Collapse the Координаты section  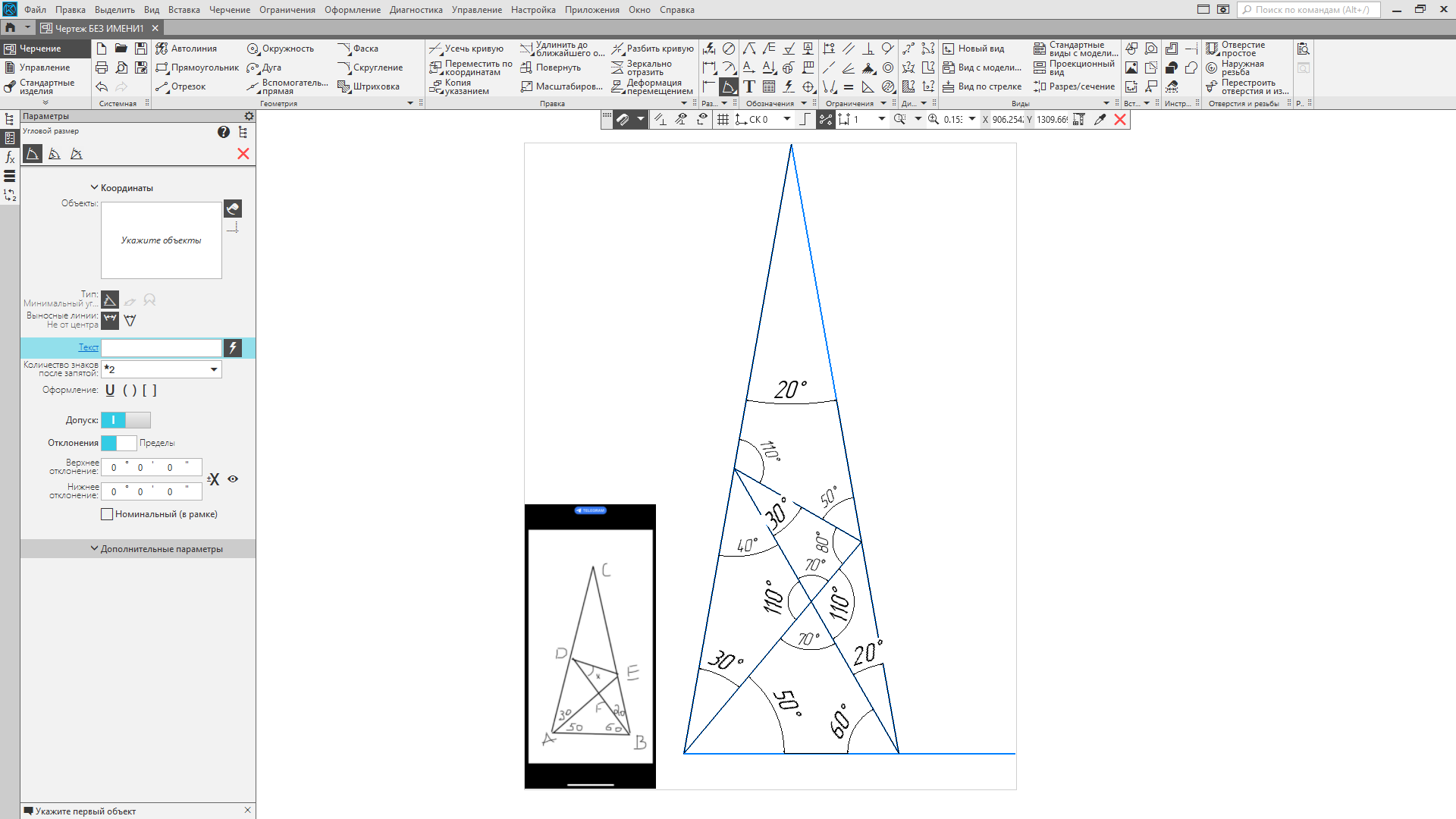click(121, 188)
